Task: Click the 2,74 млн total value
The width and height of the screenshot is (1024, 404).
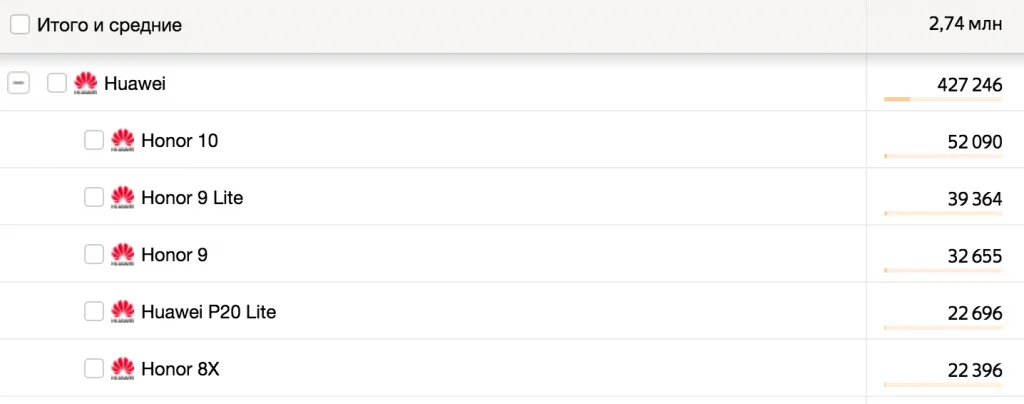Action: (x=965, y=25)
